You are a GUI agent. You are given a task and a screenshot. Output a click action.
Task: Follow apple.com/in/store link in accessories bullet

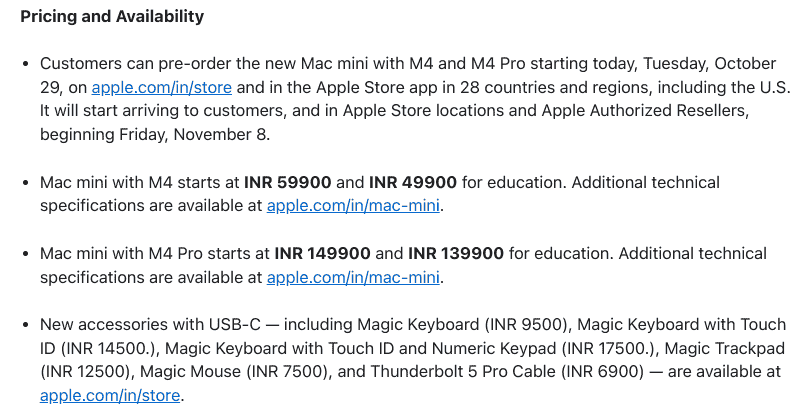pyautogui.click(x=110, y=395)
